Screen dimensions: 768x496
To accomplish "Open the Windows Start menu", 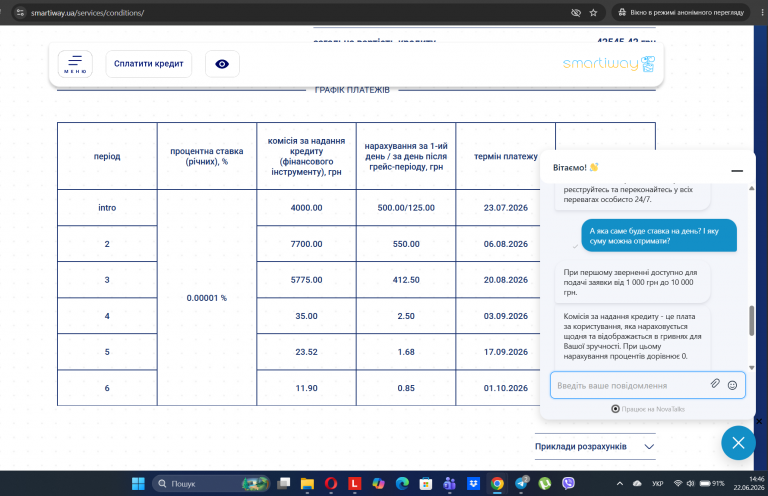I will 138,484.
